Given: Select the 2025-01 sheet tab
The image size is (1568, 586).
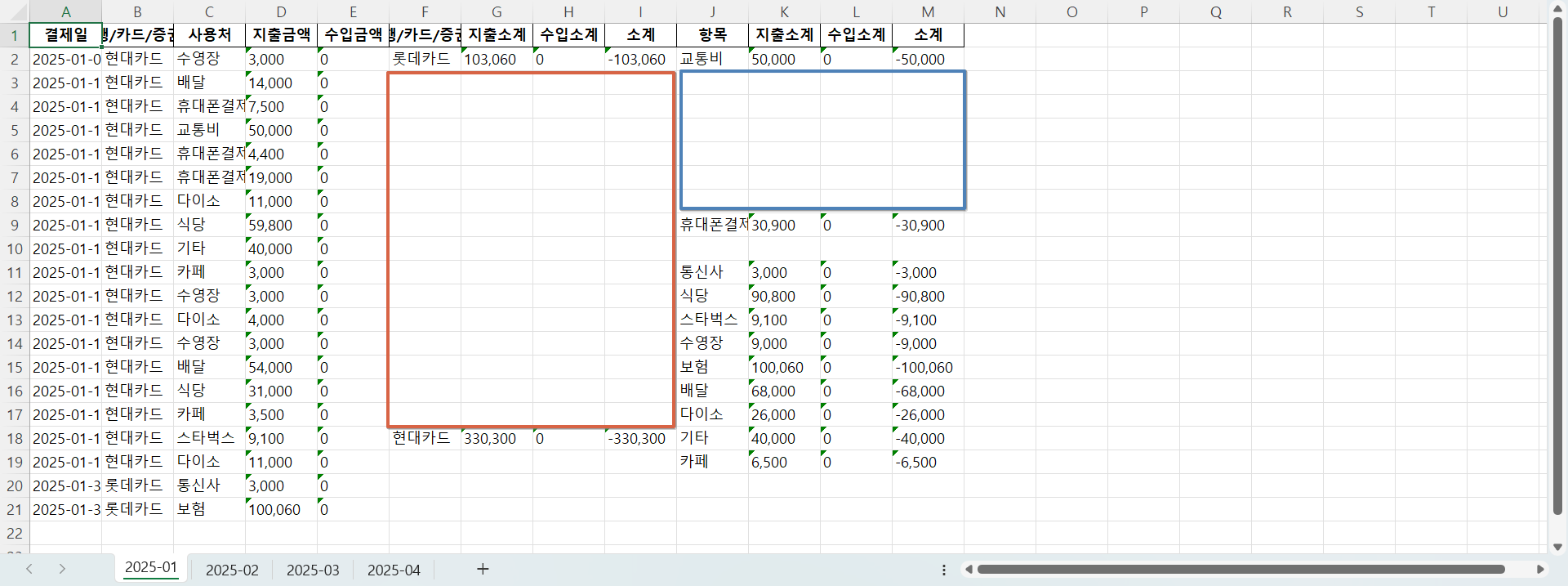Looking at the screenshot, I should tap(151, 568).
